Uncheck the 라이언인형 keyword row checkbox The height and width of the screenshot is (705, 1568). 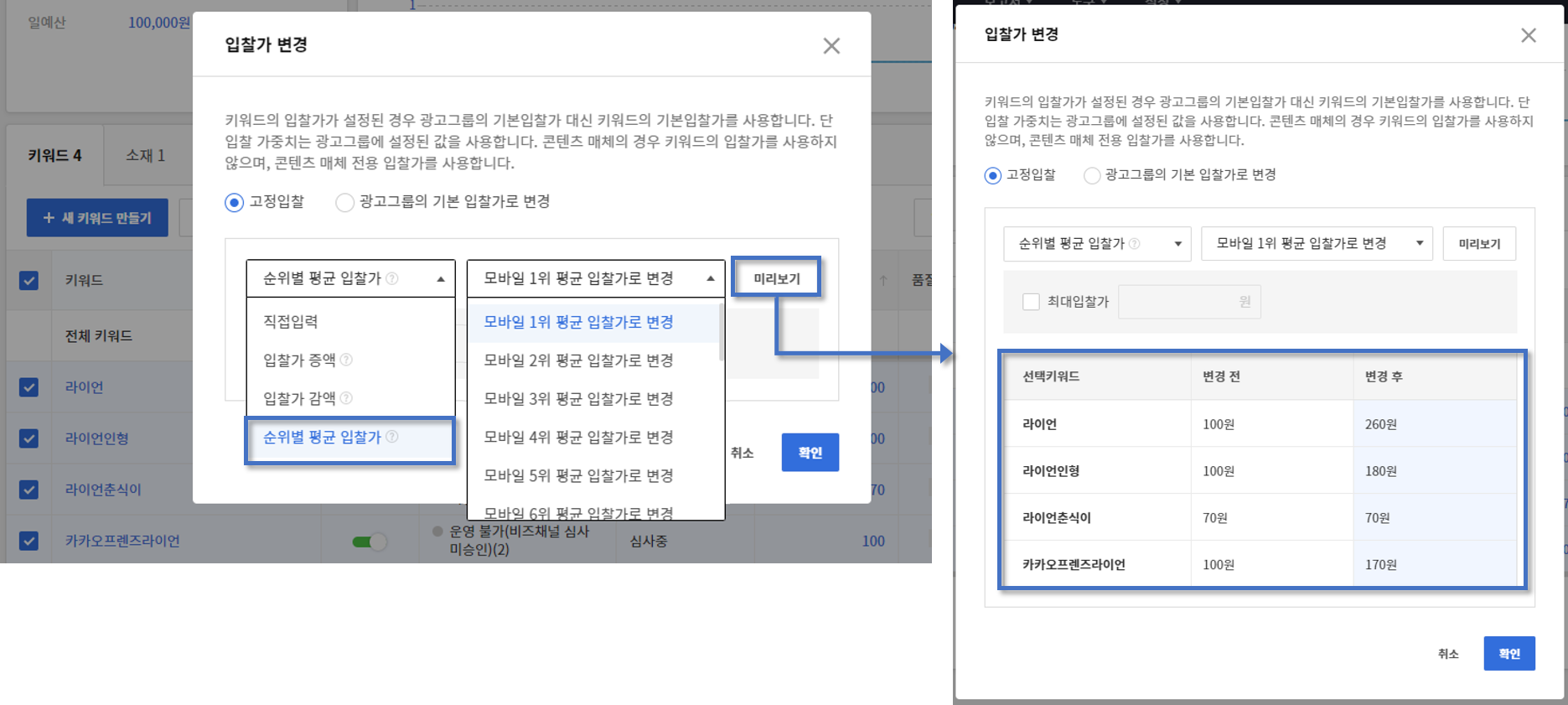pos(28,438)
